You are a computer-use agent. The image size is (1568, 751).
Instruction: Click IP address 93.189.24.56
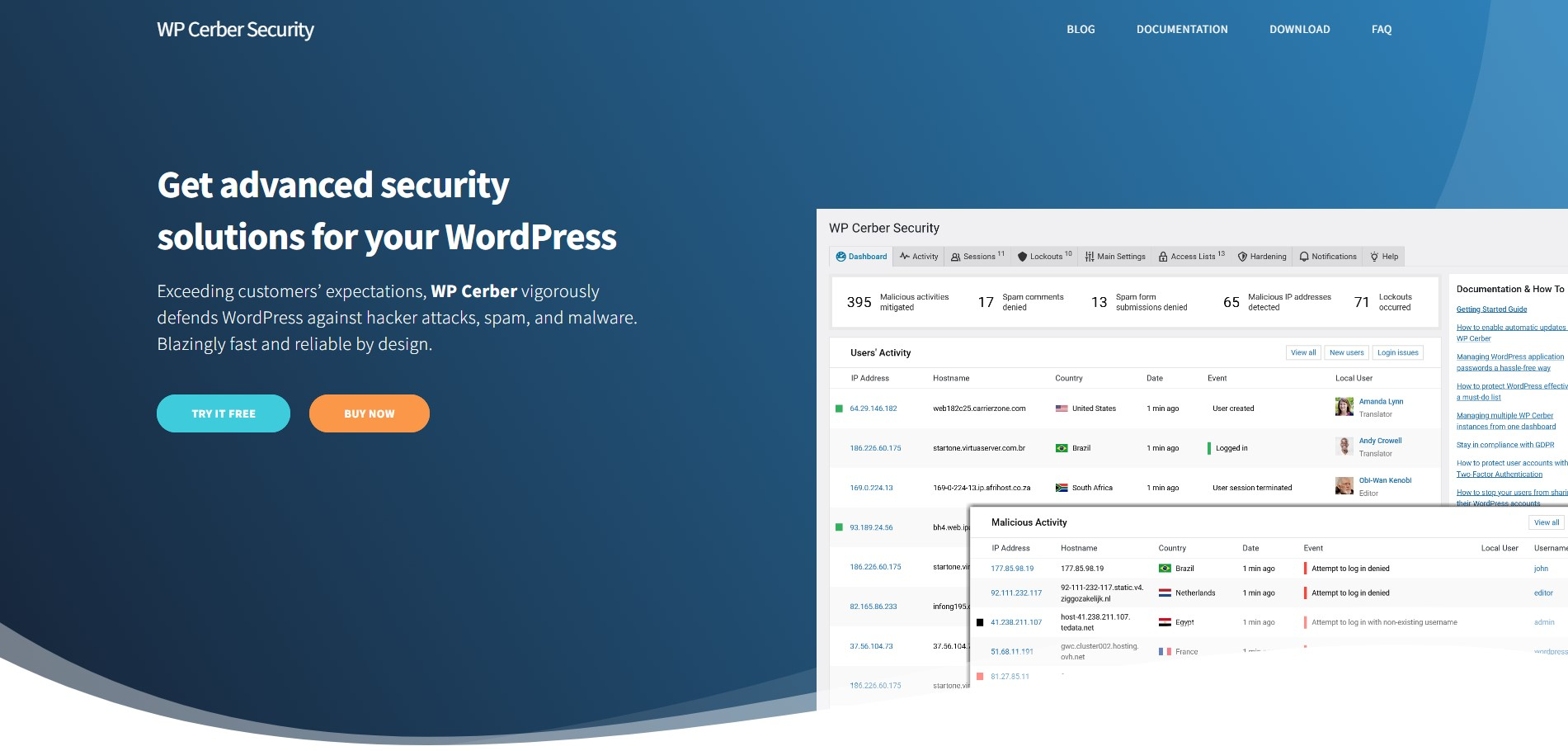tap(872, 527)
